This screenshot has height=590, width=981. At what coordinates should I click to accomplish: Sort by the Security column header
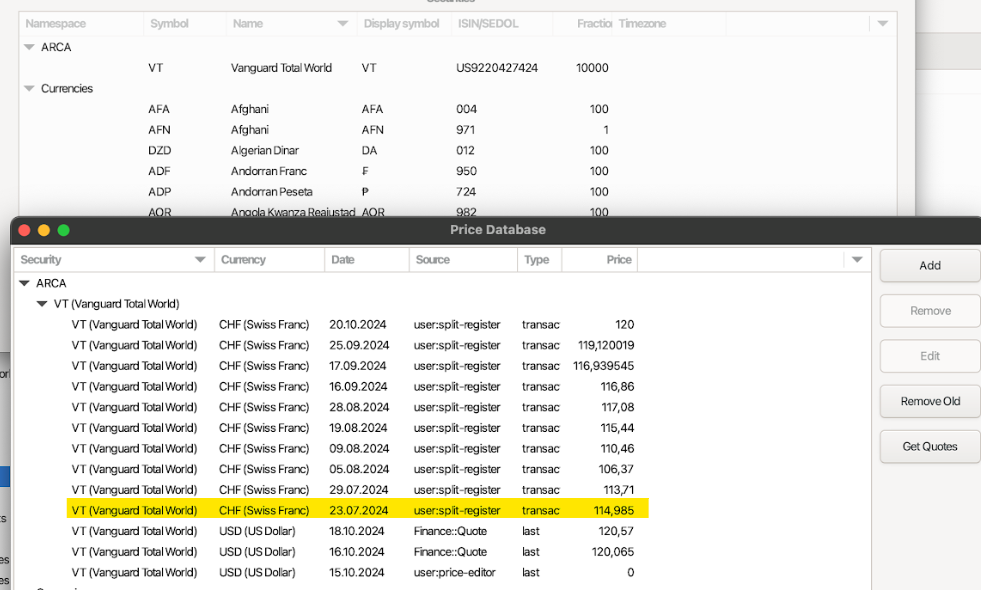(113, 260)
